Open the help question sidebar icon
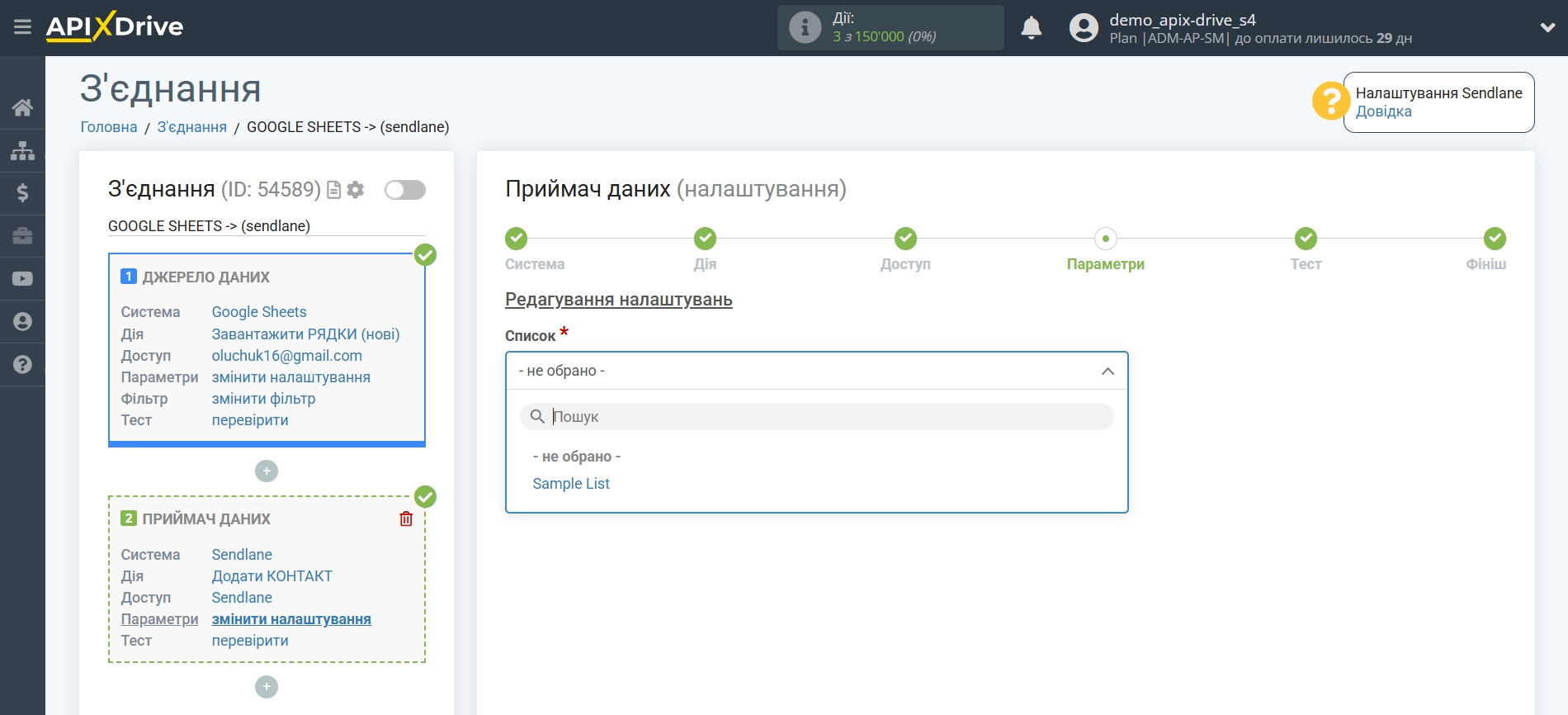 click(22, 365)
